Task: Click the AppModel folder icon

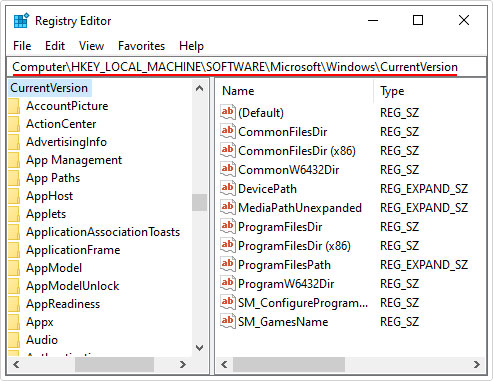Action: click(x=14, y=268)
